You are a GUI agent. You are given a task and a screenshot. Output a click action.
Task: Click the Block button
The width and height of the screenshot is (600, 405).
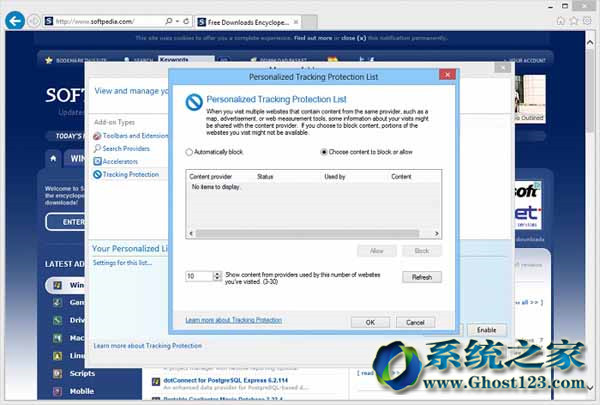422,251
